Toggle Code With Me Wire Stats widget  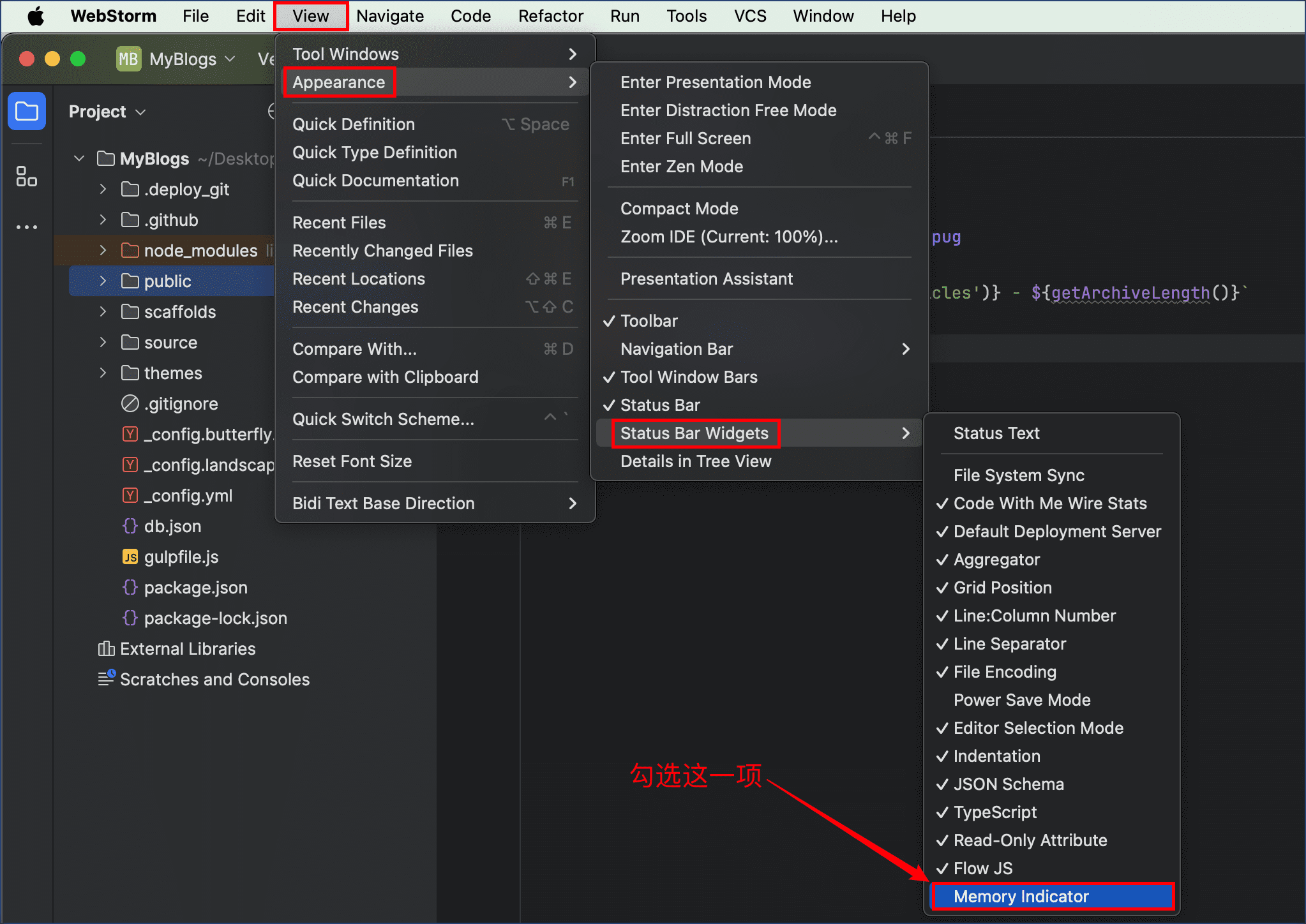[1052, 503]
